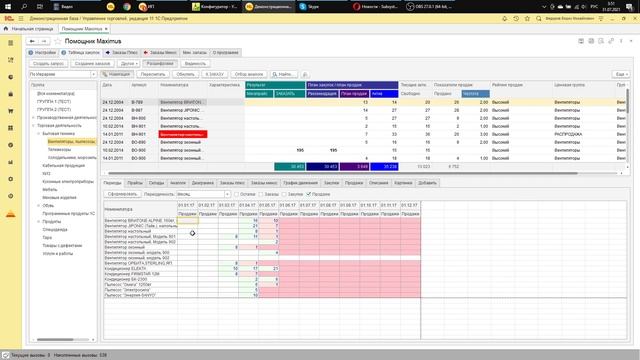This screenshot has height=360, width=640.
Task: Click the horizontal scrollbar under the group tree
Action: pos(55,340)
